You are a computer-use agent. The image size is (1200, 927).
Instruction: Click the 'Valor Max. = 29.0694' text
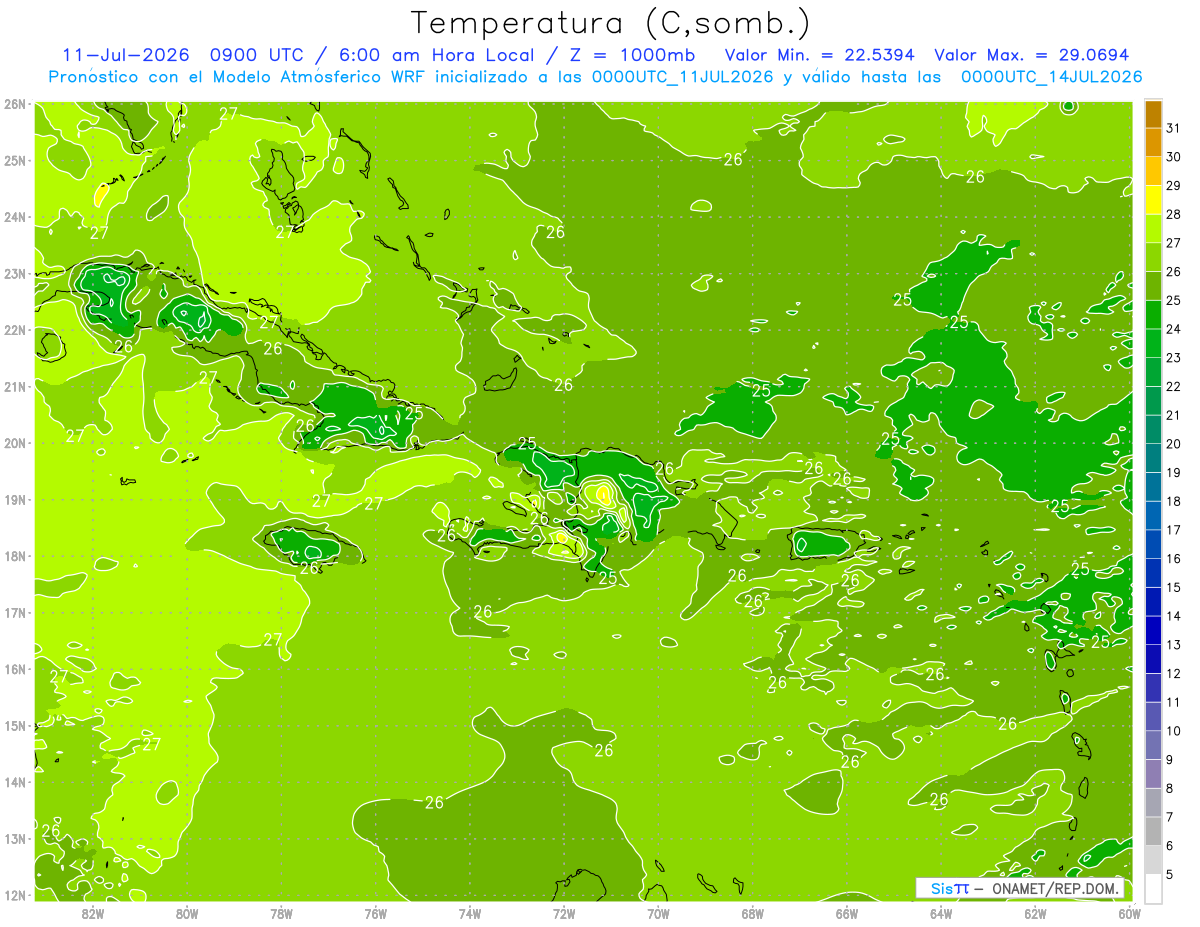tap(1031, 55)
